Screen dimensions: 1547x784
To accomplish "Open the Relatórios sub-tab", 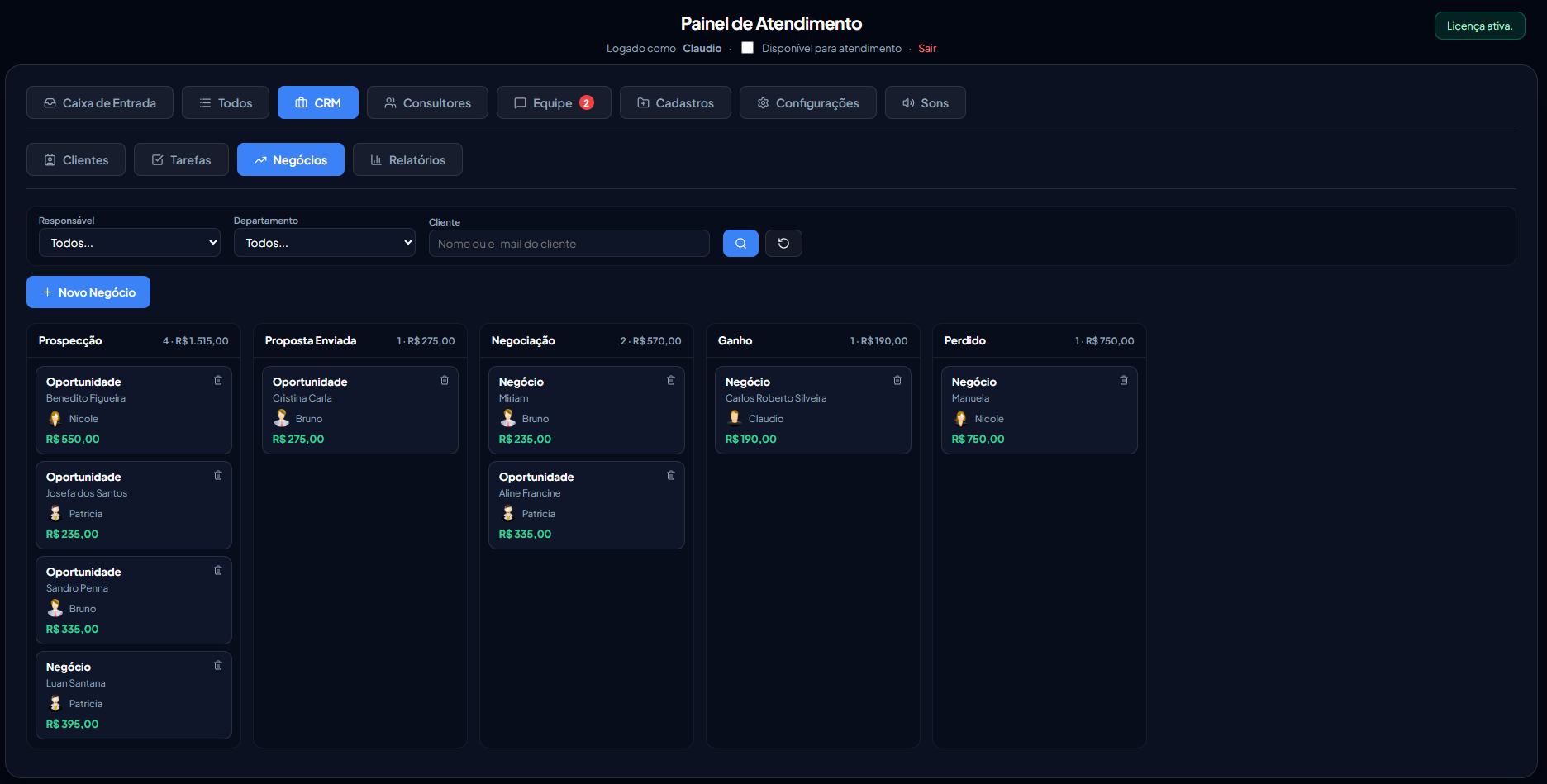I will (x=407, y=159).
